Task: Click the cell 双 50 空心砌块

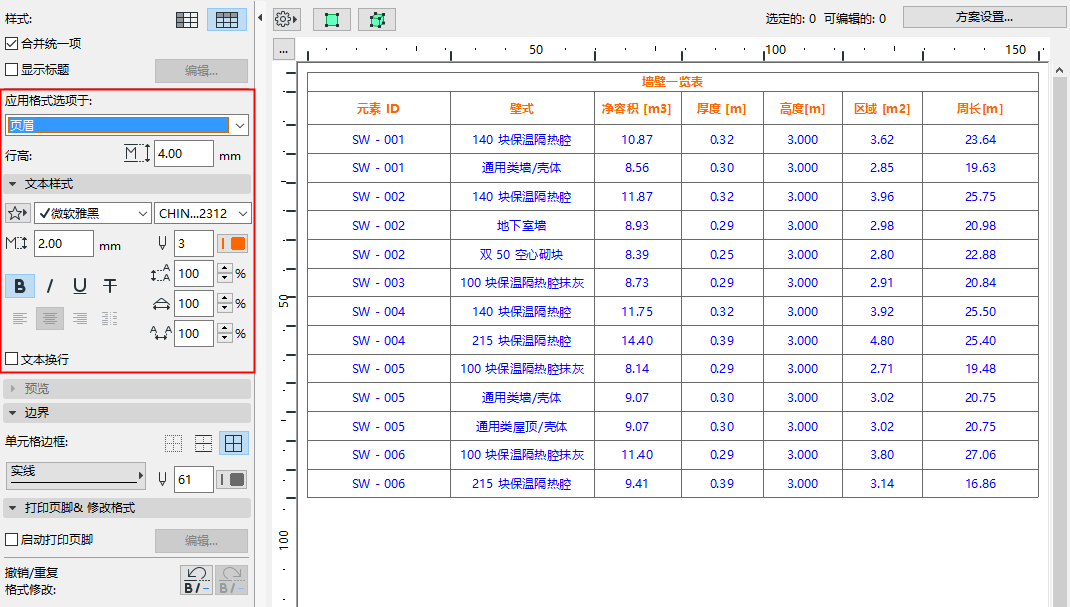Action: coord(522,254)
